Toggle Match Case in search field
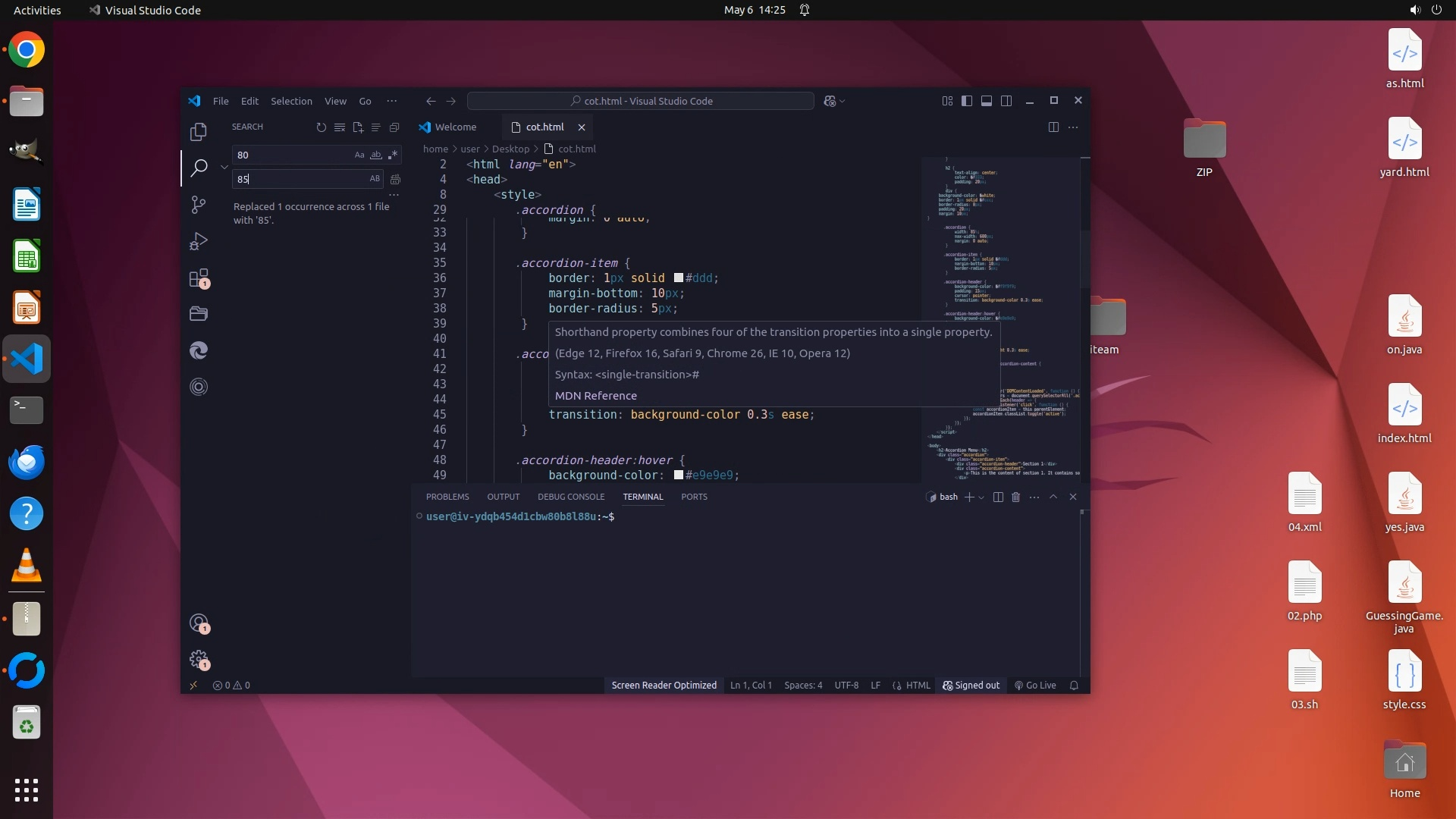The image size is (1456, 819). click(359, 155)
